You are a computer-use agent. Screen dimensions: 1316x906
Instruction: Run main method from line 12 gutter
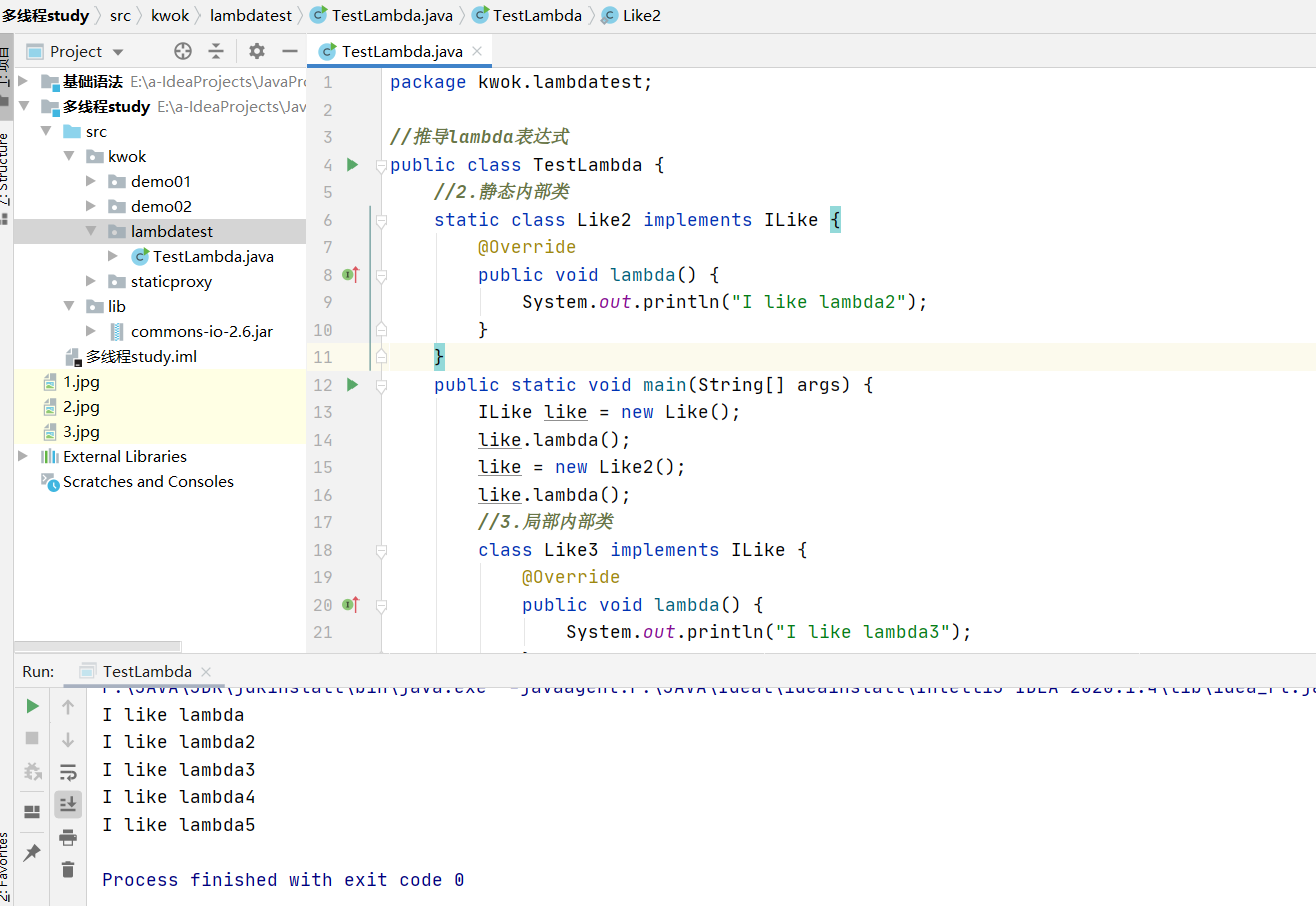[352, 384]
